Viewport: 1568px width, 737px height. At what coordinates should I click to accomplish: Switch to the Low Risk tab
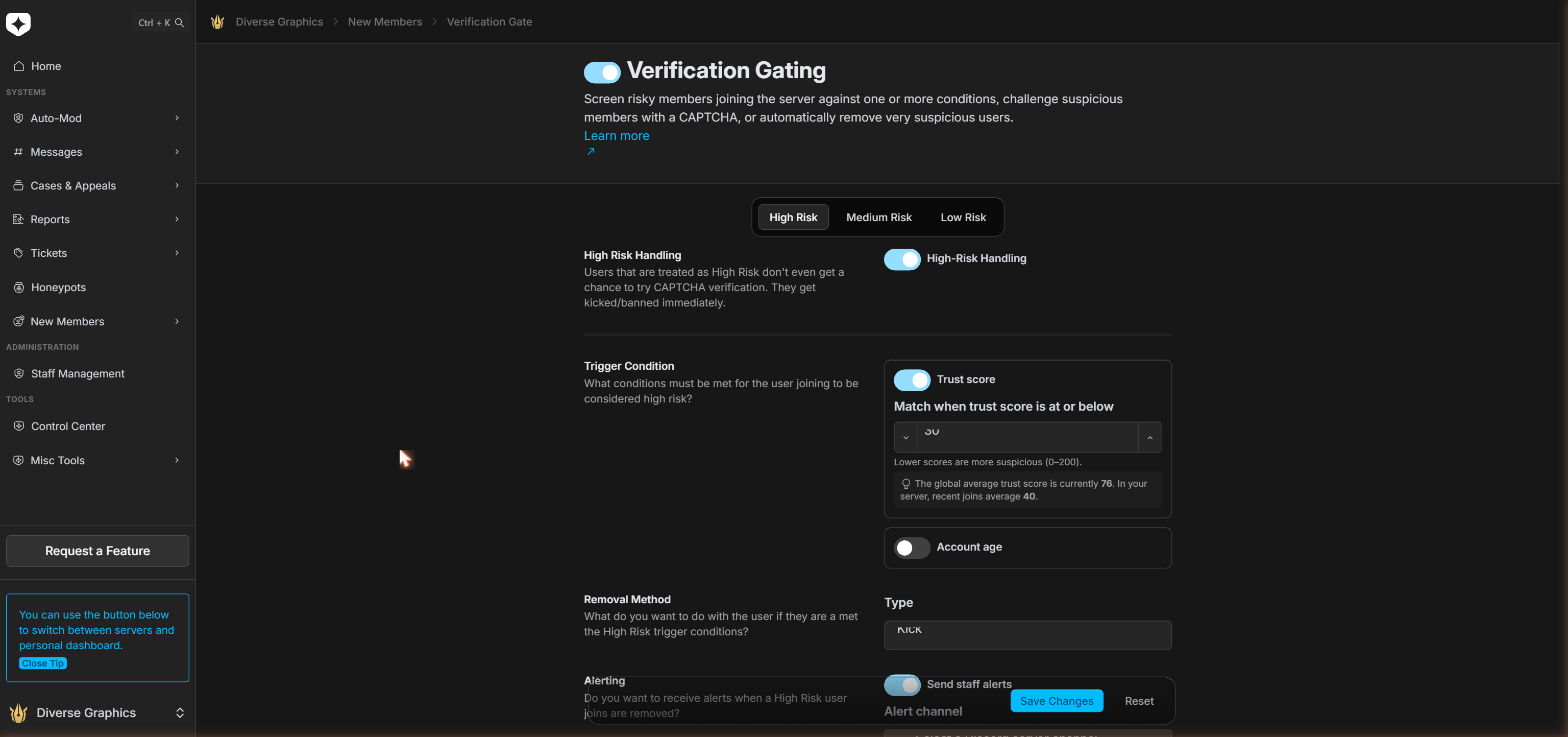963,218
